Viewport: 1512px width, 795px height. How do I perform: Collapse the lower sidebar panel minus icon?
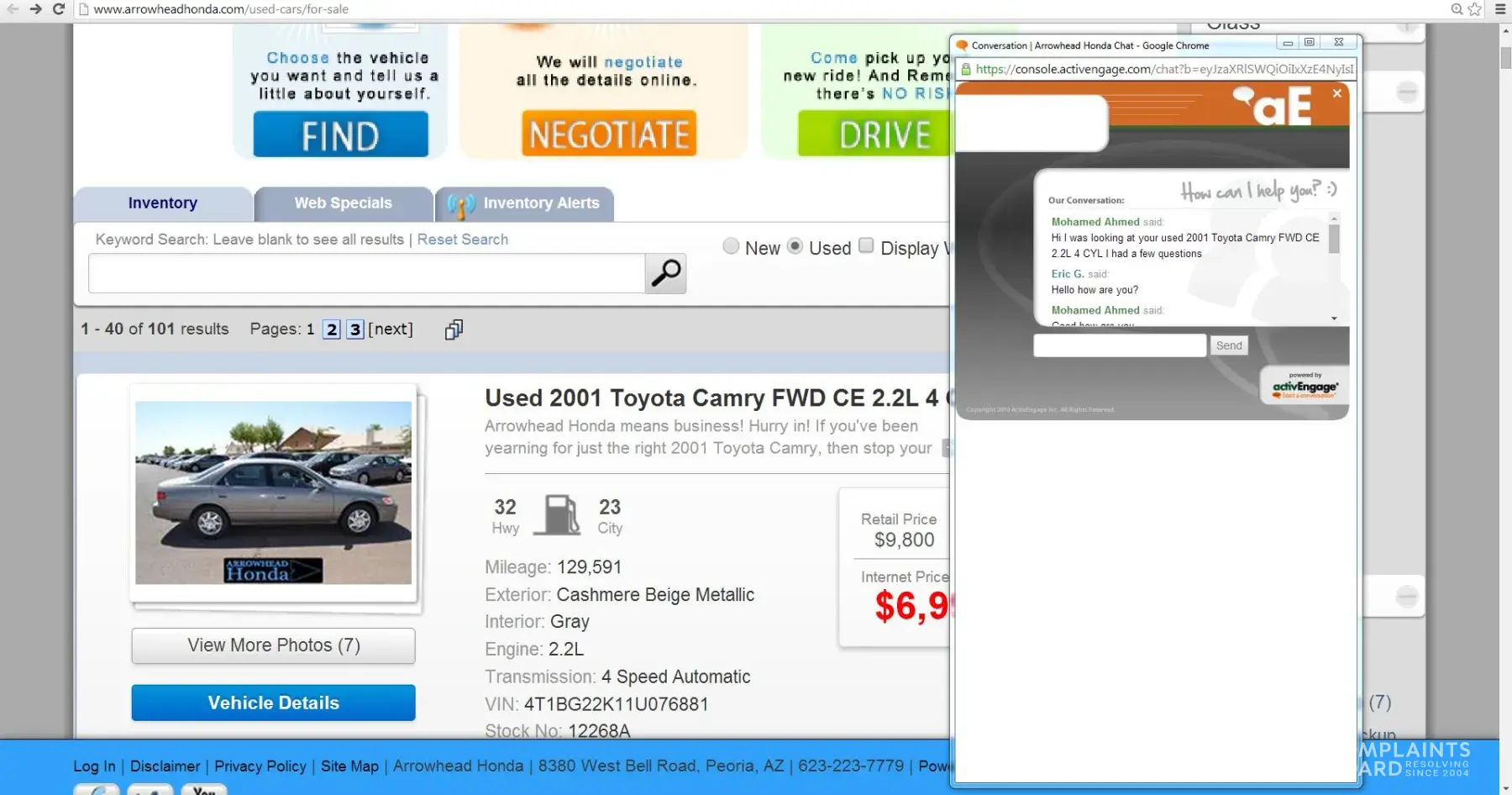tap(1407, 597)
